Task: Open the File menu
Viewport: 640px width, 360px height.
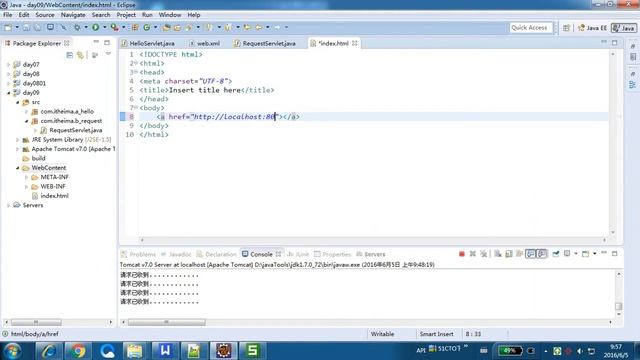Action: point(7,15)
